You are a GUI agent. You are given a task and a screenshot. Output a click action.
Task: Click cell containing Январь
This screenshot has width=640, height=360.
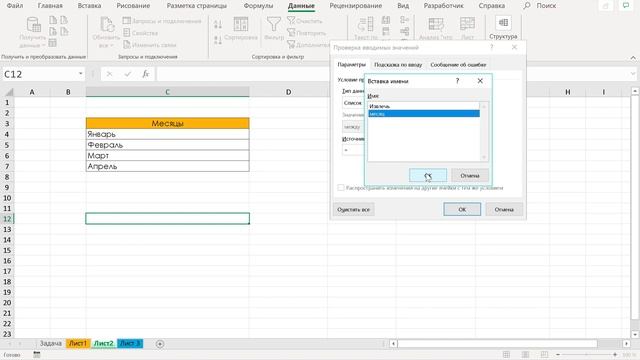(167, 134)
